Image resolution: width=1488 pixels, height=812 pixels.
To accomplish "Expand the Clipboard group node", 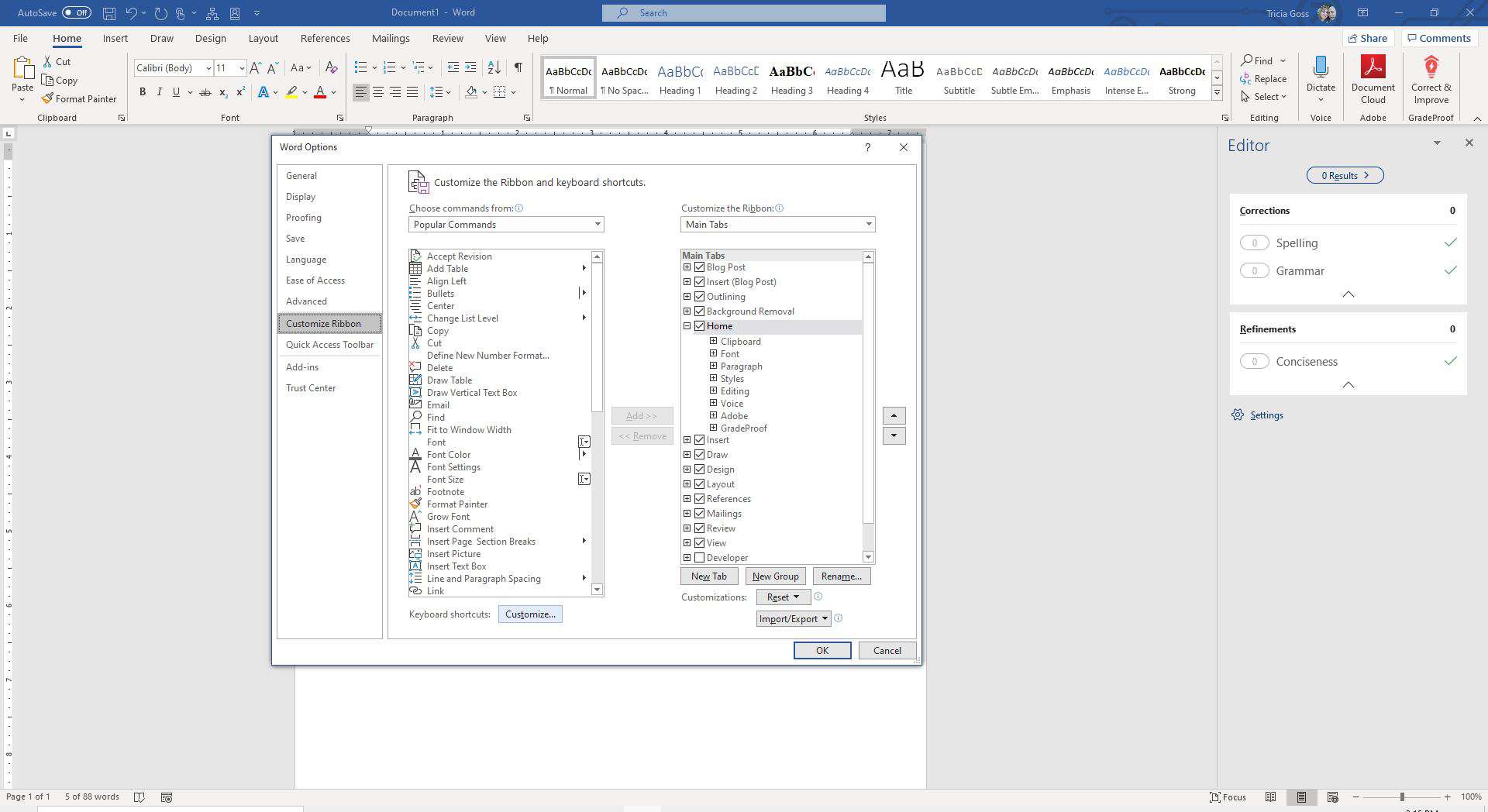I will 713,341.
